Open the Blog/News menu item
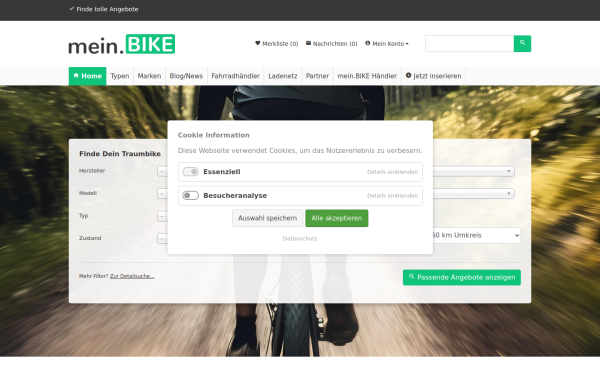Image resolution: width=600 pixels, height=375 pixels. point(186,76)
